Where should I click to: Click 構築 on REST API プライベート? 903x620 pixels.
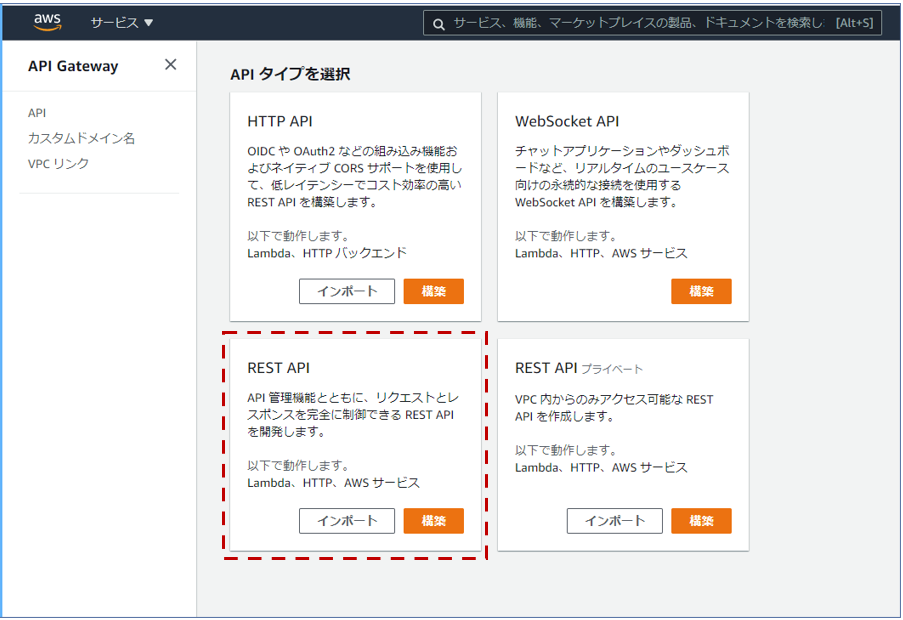pyautogui.click(x=701, y=520)
